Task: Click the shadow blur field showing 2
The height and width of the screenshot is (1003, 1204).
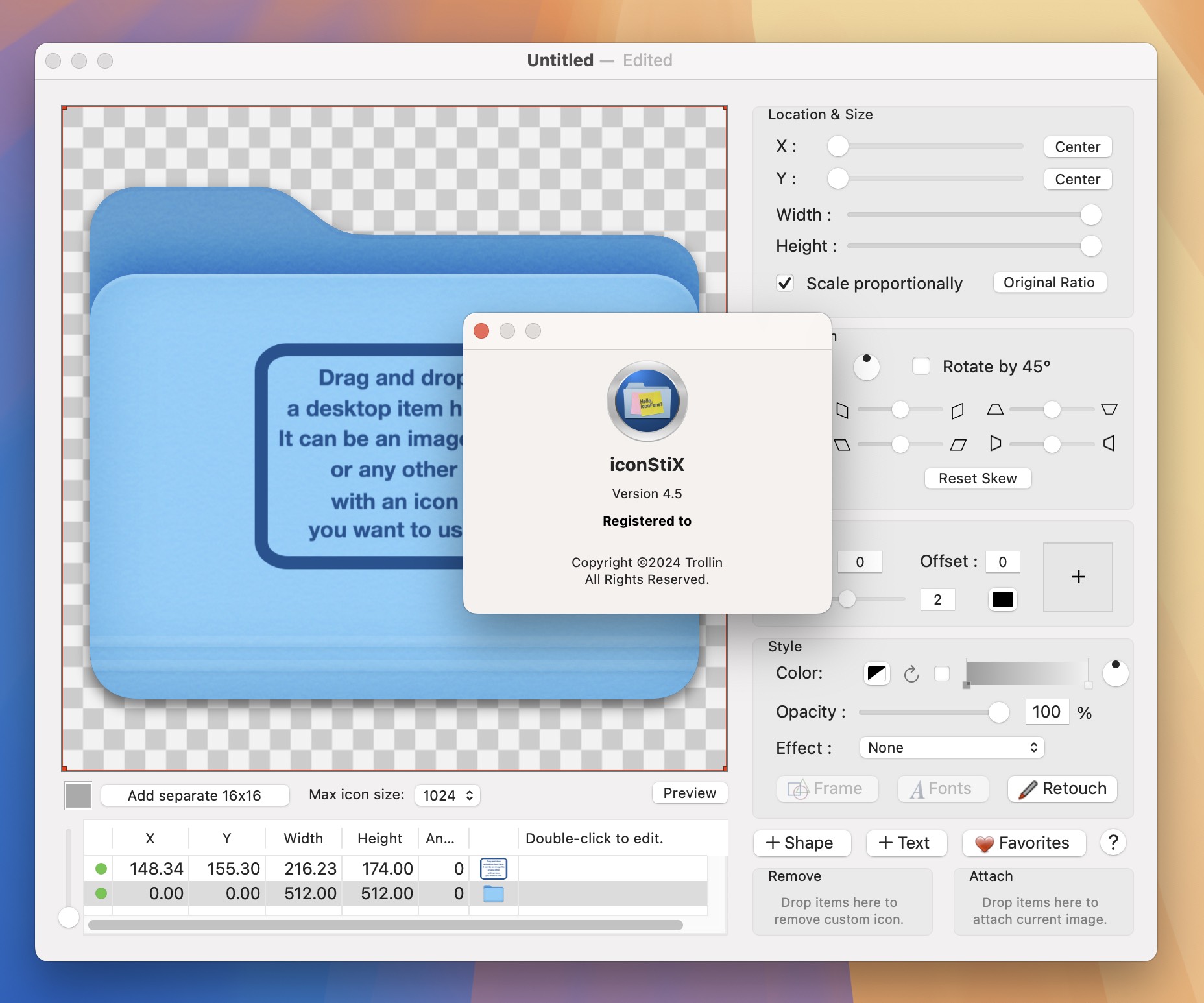Action: pos(937,599)
